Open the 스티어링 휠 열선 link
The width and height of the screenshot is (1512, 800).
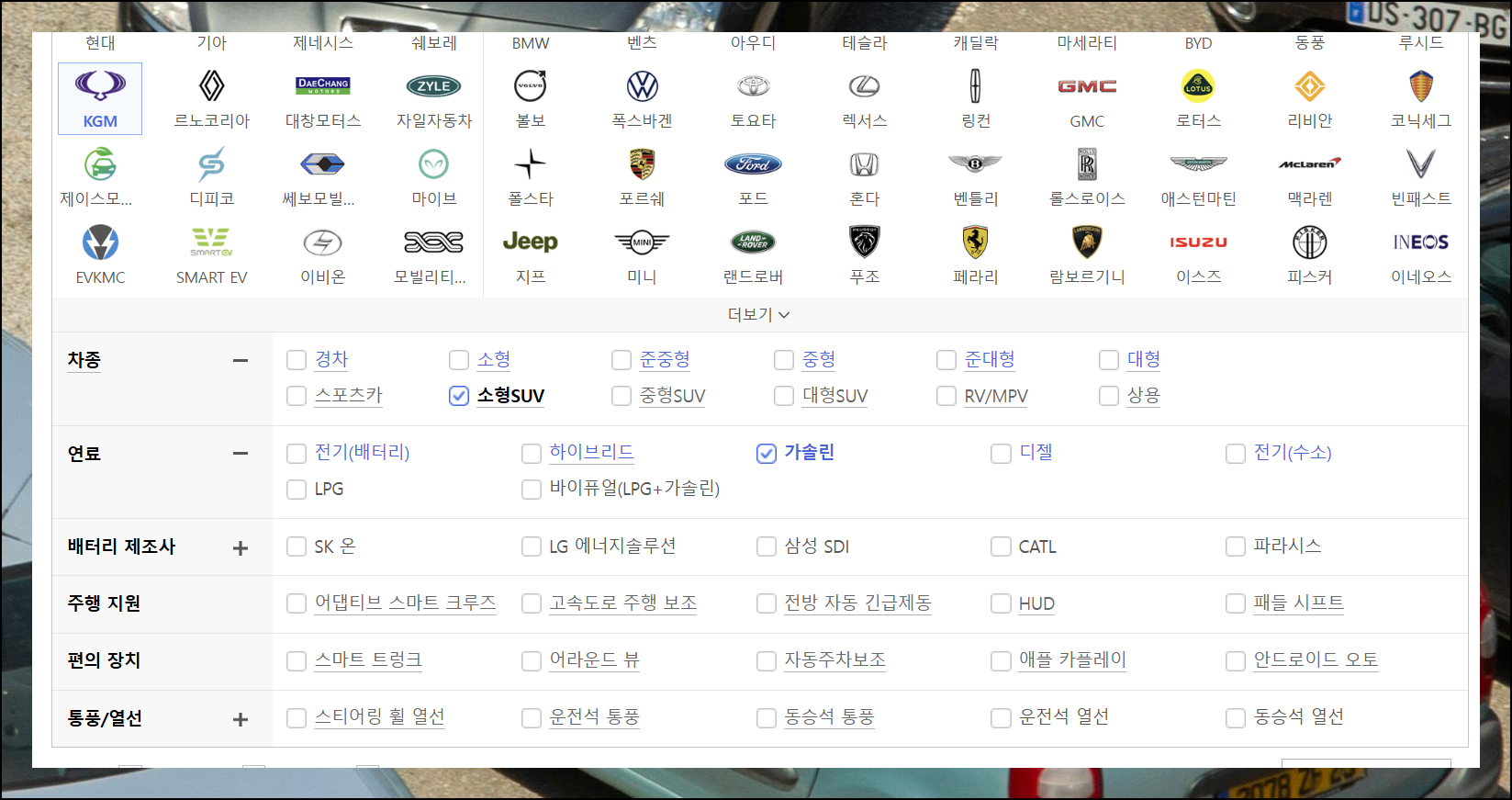point(380,716)
